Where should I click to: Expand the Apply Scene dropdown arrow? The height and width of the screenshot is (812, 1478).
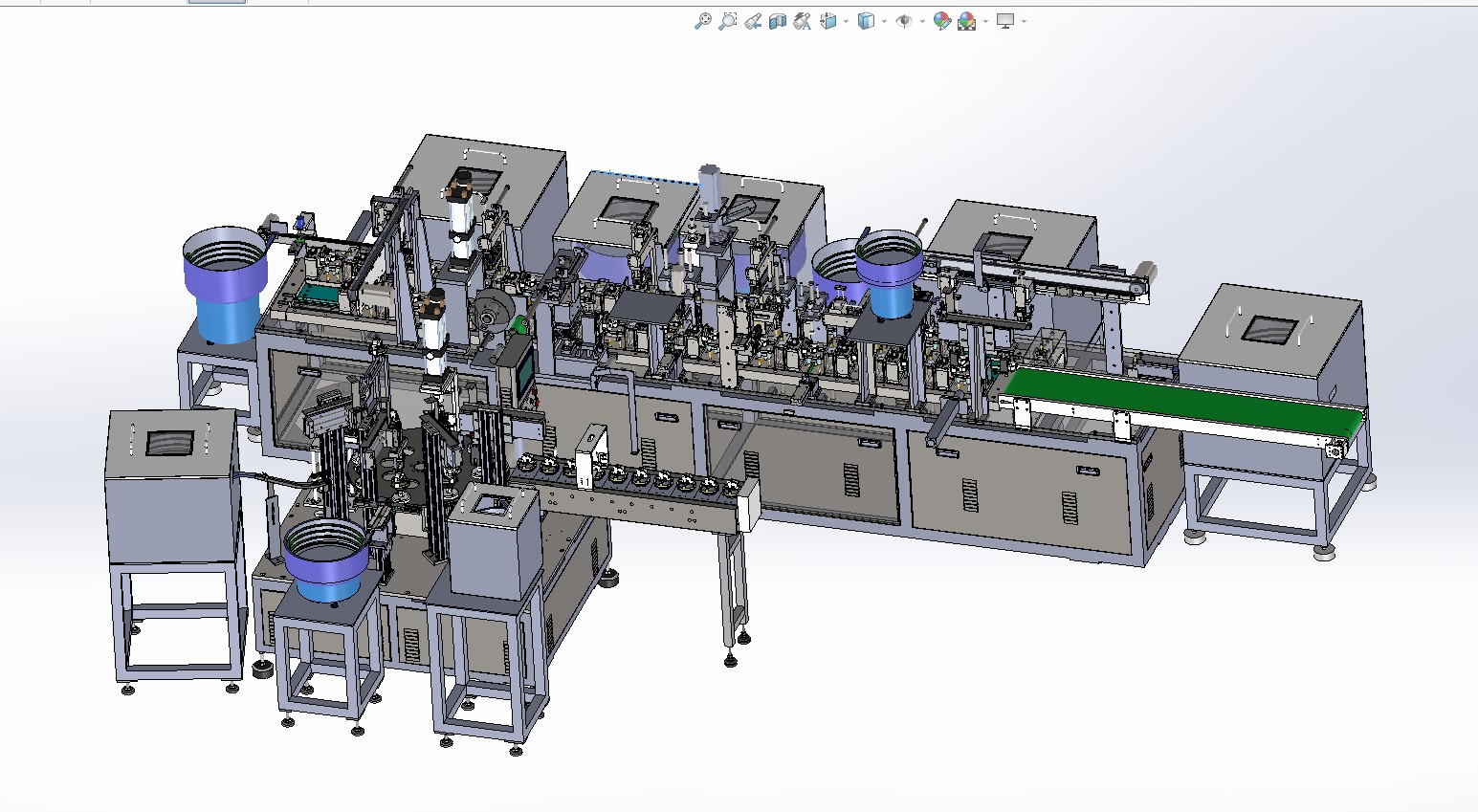(985, 21)
